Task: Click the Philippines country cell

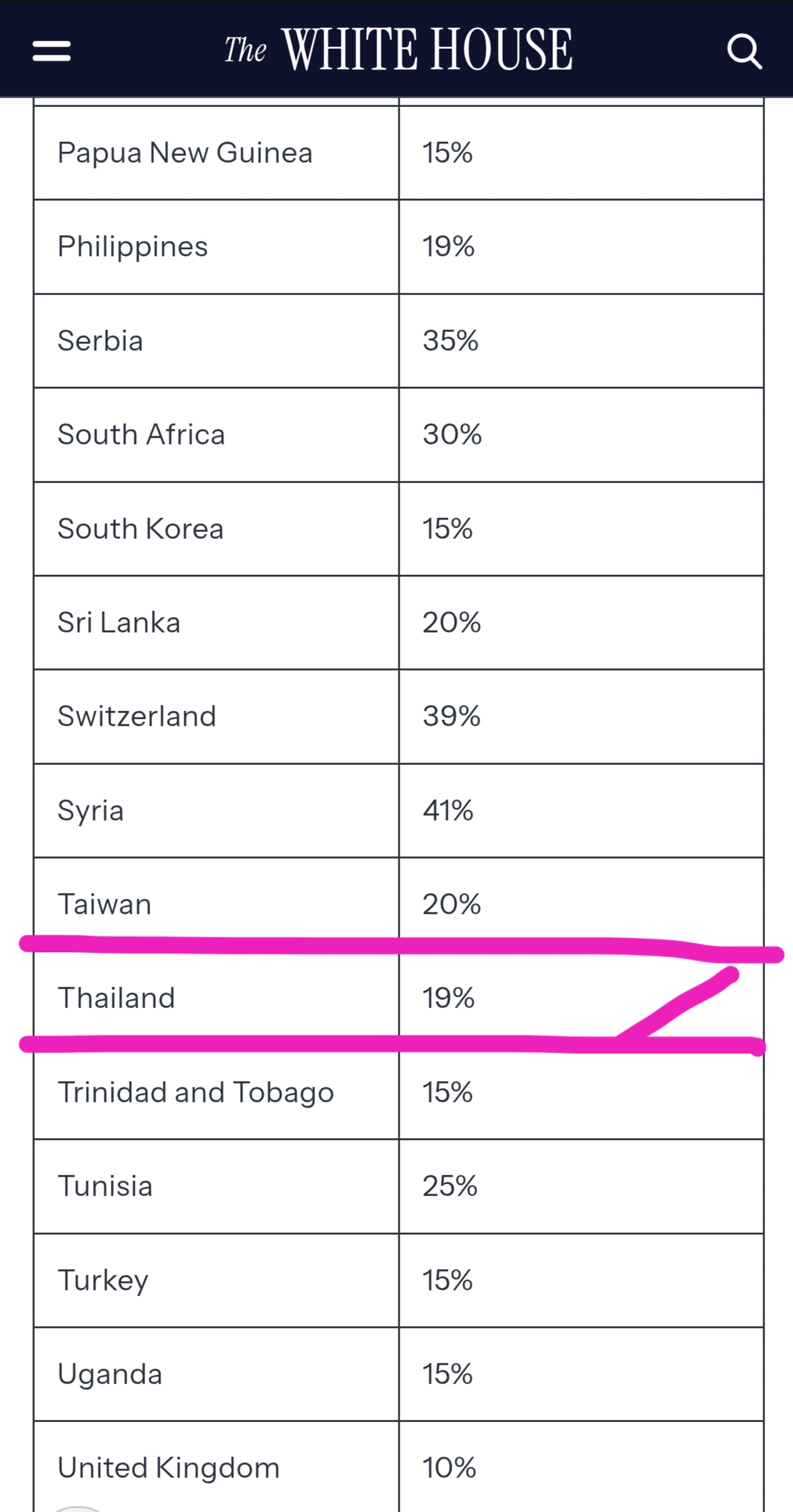Action: [132, 246]
